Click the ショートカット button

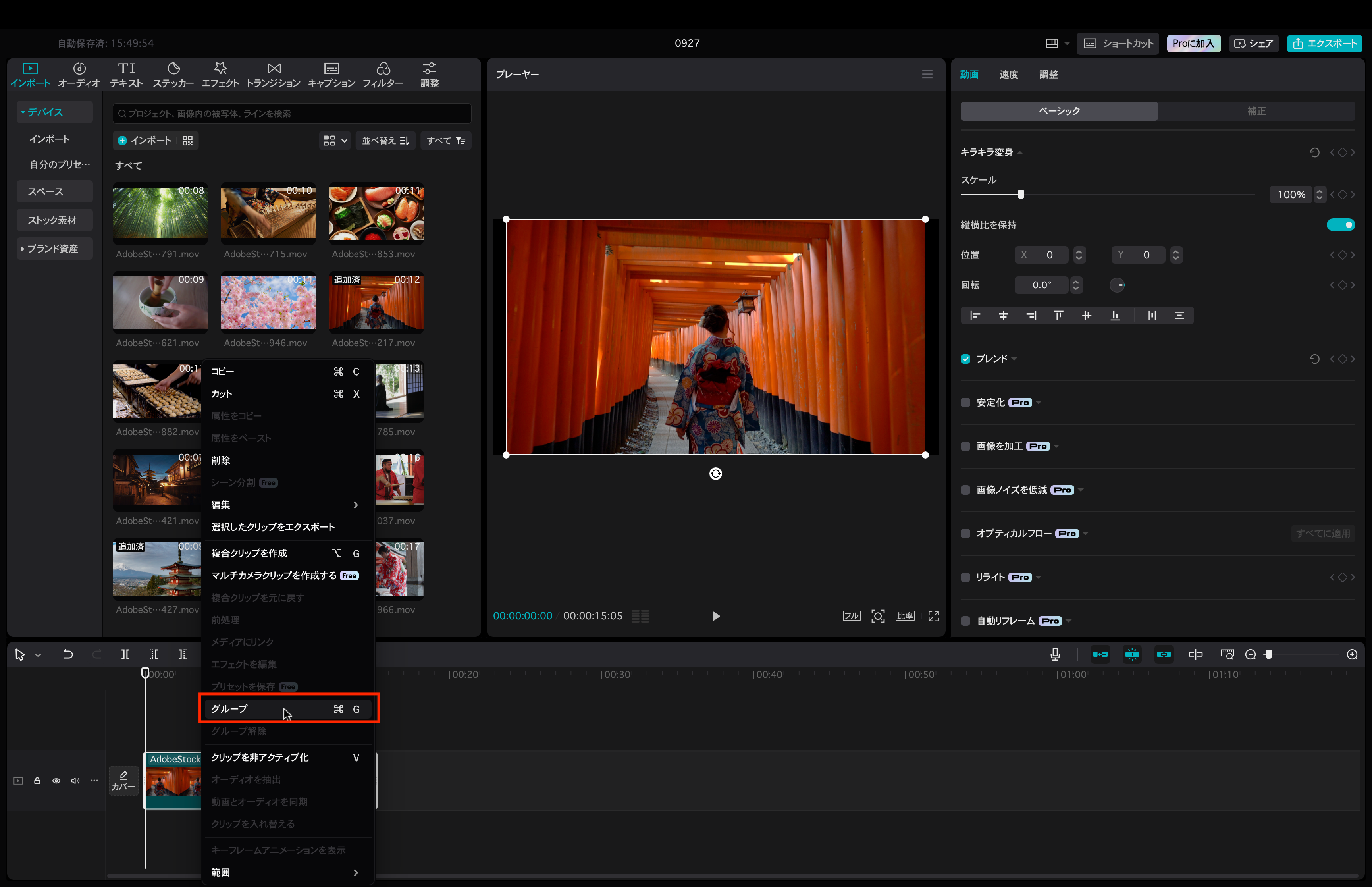1118,44
